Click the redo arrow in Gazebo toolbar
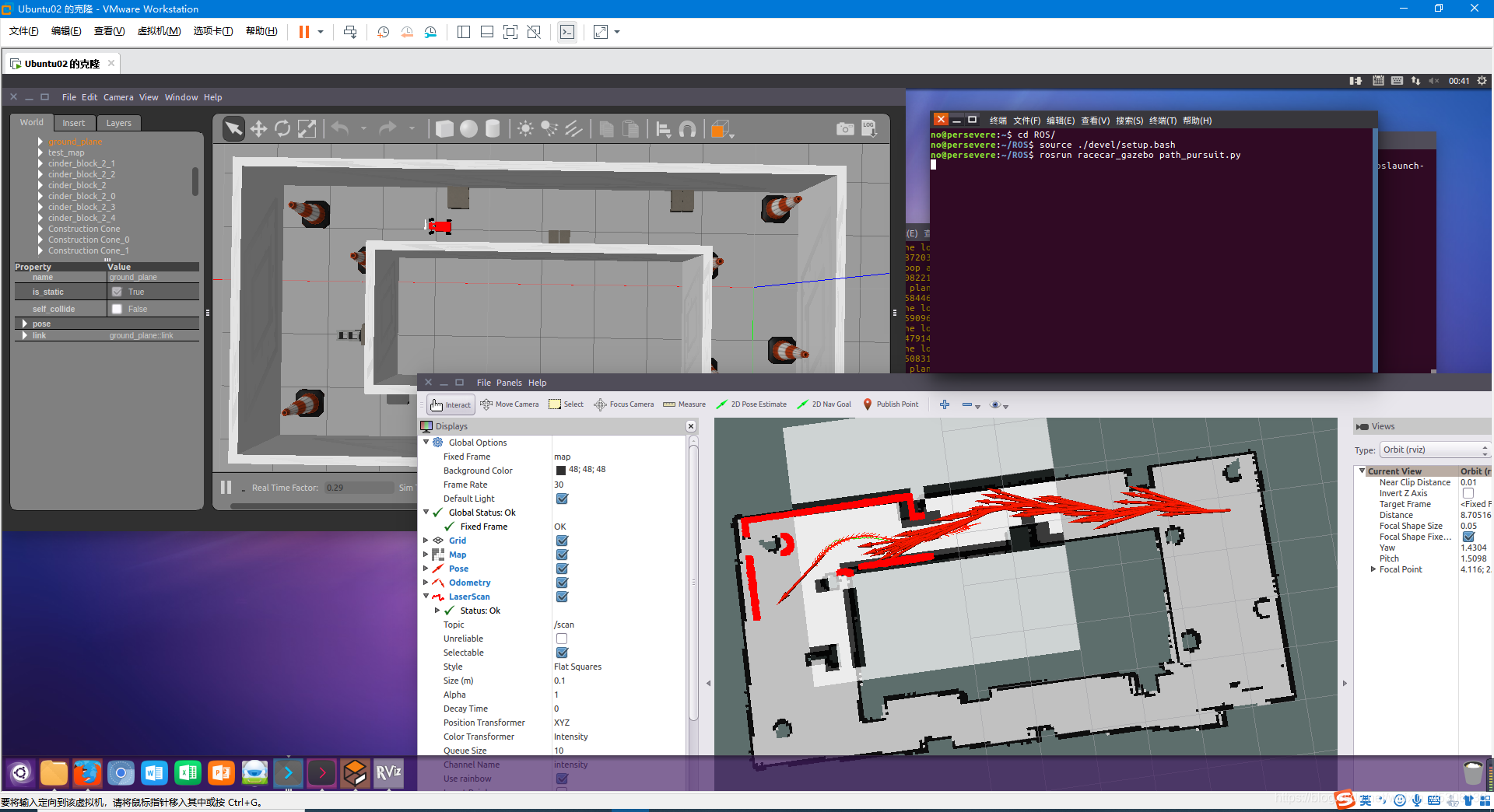The image size is (1494, 812). [388, 128]
